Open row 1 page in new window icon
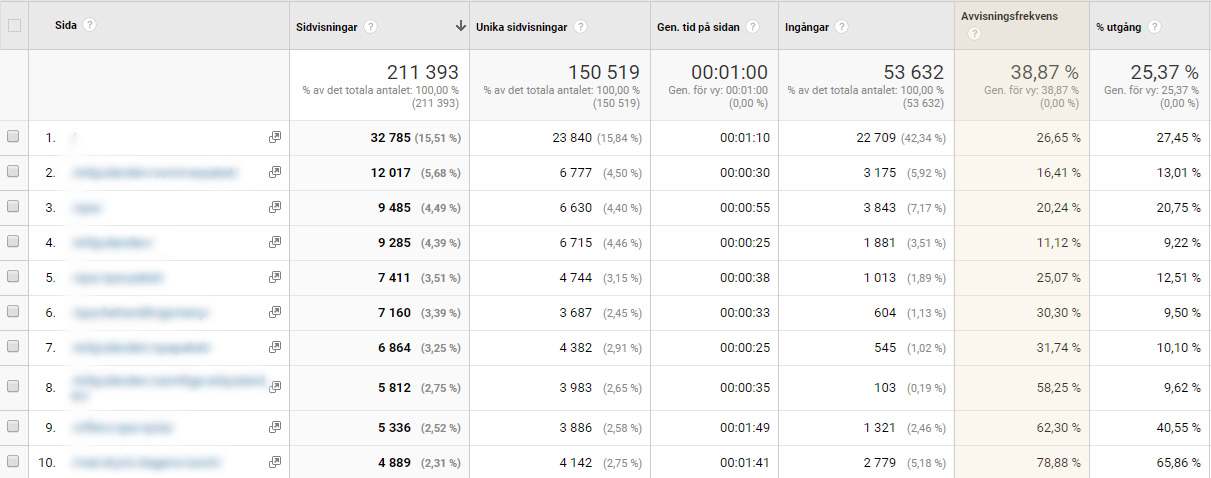Image resolution: width=1211 pixels, height=478 pixels. tap(275, 138)
